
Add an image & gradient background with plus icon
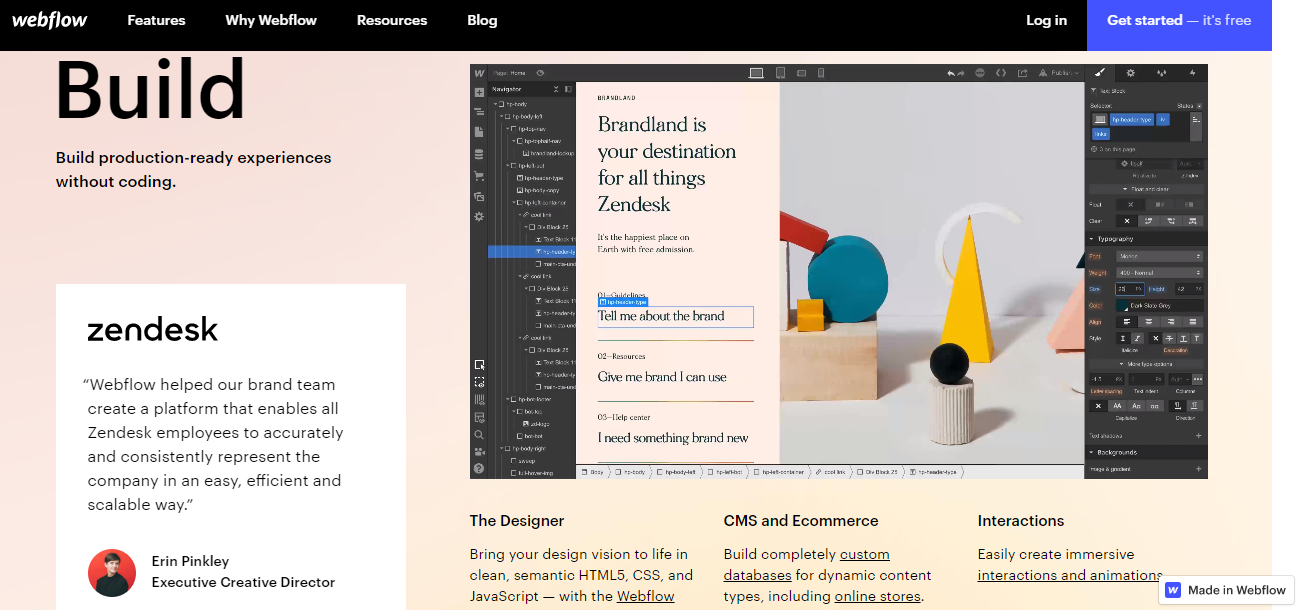tap(1198, 469)
